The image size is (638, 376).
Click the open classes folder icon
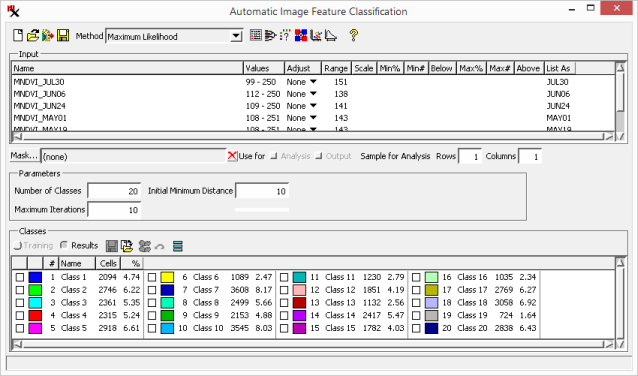tap(127, 246)
